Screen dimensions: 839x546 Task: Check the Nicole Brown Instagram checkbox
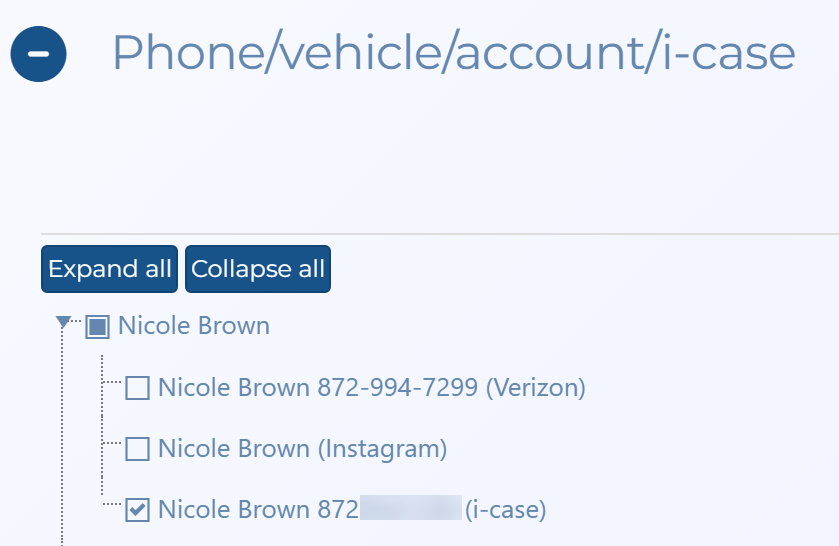(x=137, y=450)
